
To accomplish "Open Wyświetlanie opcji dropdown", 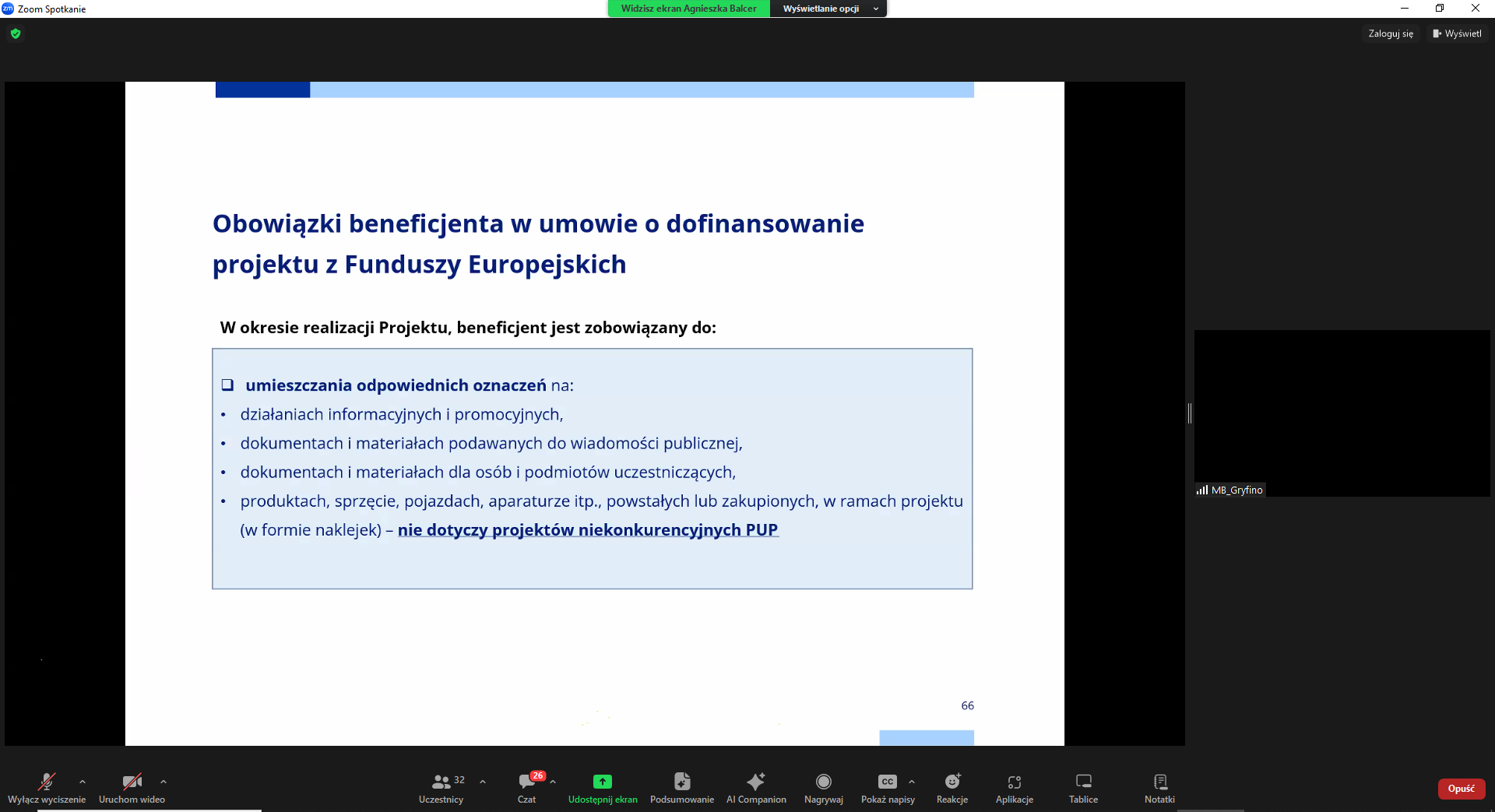I will [x=828, y=9].
